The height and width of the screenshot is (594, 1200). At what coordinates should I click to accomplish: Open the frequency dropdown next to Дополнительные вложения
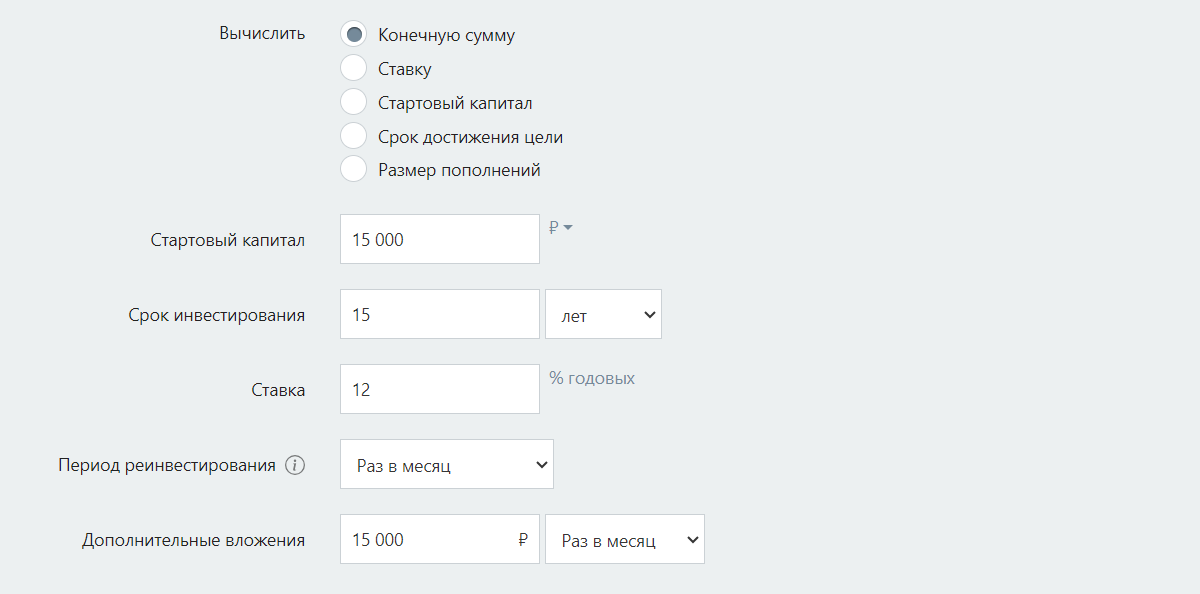point(624,539)
